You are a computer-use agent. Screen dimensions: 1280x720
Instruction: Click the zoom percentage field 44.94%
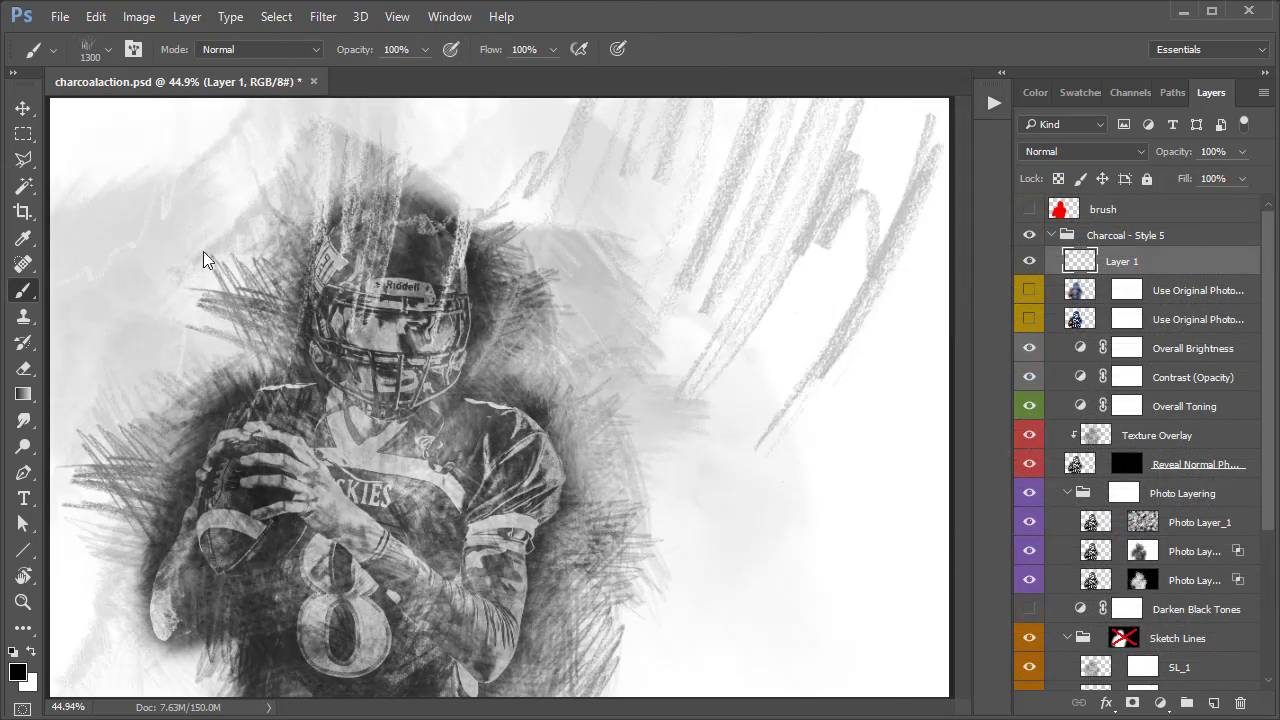tap(68, 707)
